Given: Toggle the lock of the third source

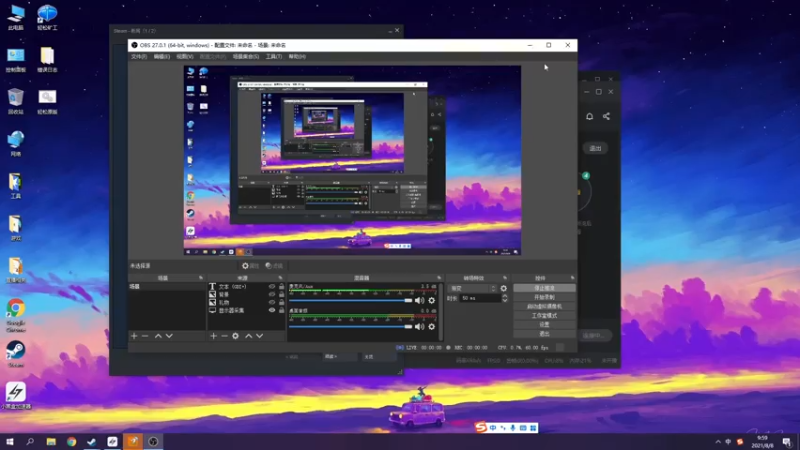Looking at the screenshot, I should coord(281,302).
